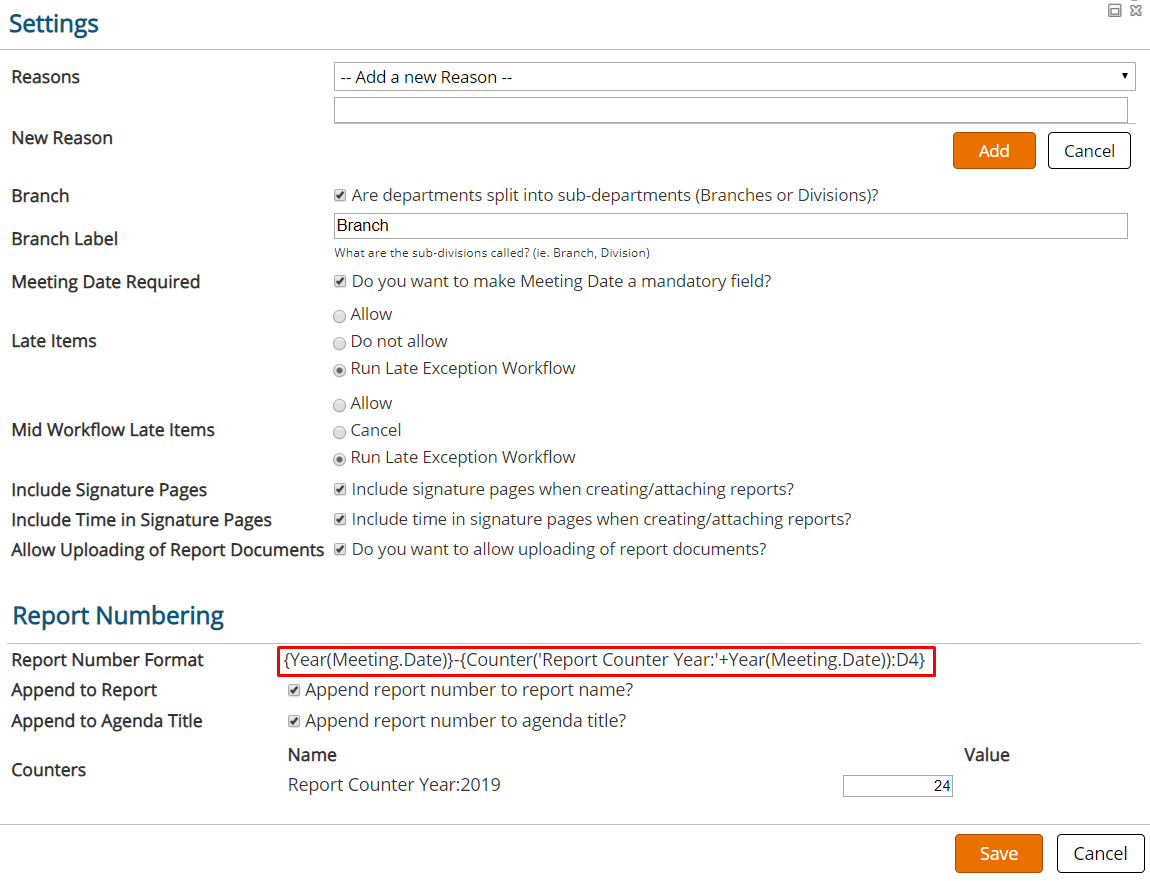The width and height of the screenshot is (1150, 881).
Task: Toggle Append report number to report name
Action: [x=294, y=690]
